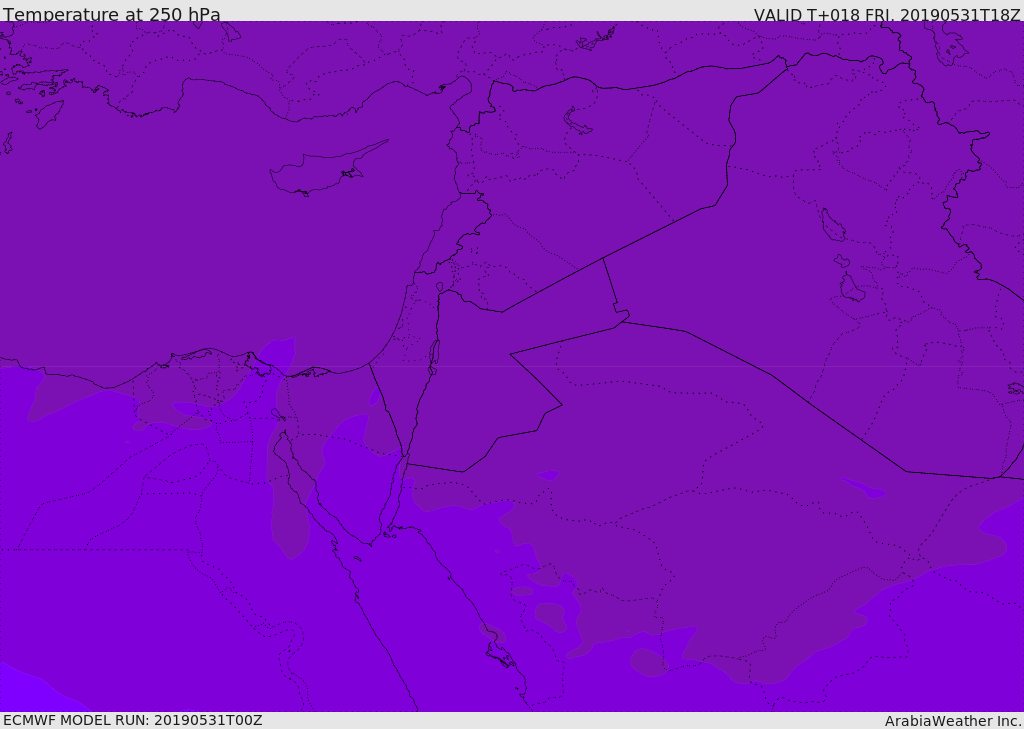Screen dimensions: 1024x729
Task: Click the 'ArabiaWeather Inc.' credit text
Action: tap(953, 721)
